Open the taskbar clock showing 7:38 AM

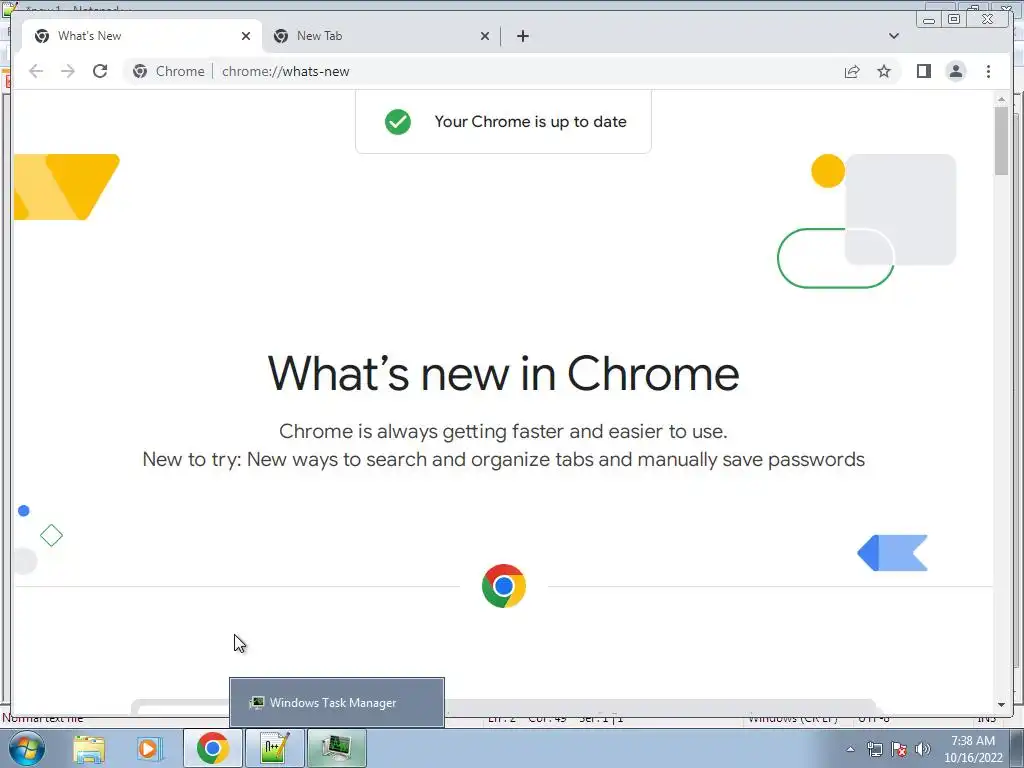click(x=972, y=748)
